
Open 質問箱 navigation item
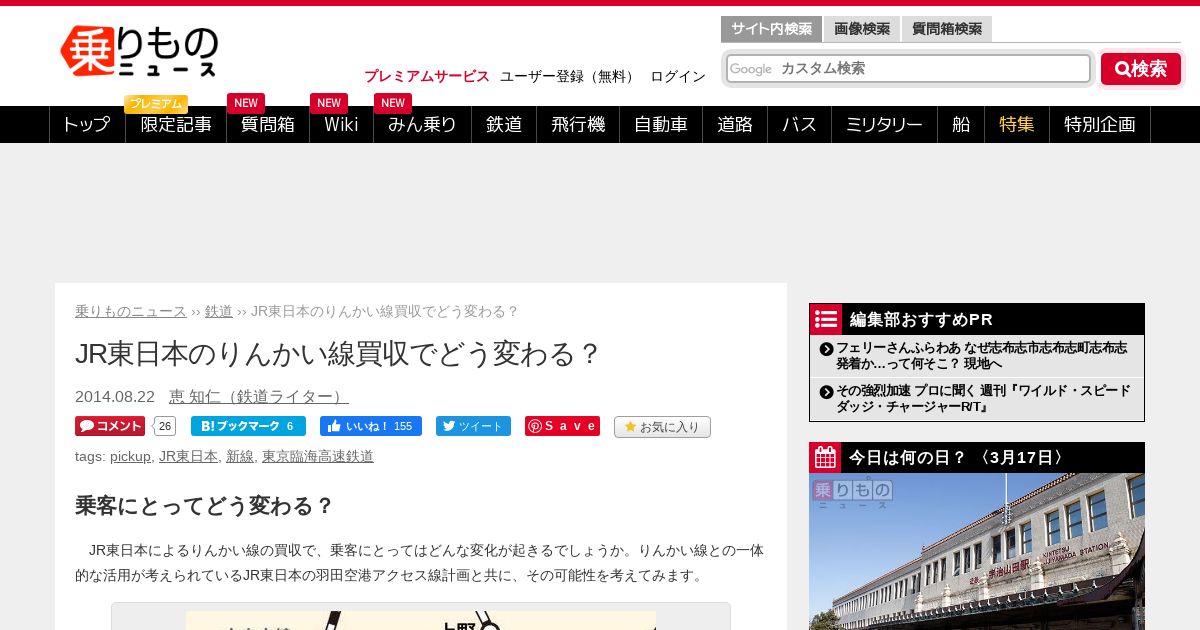point(268,125)
